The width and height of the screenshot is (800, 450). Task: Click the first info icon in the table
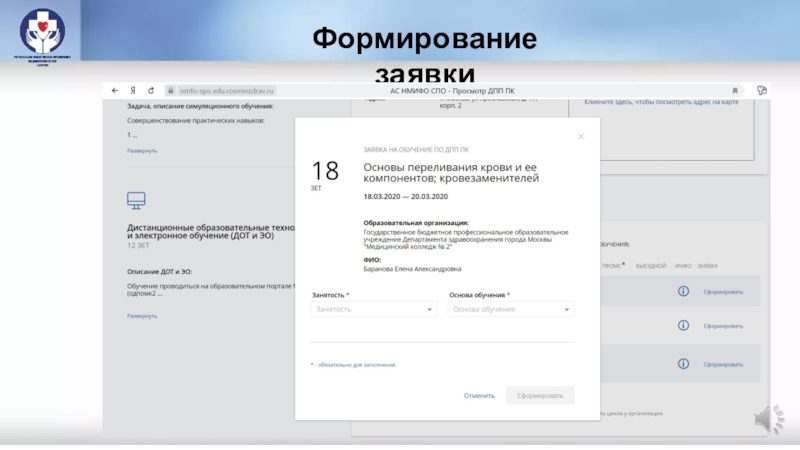tap(684, 291)
